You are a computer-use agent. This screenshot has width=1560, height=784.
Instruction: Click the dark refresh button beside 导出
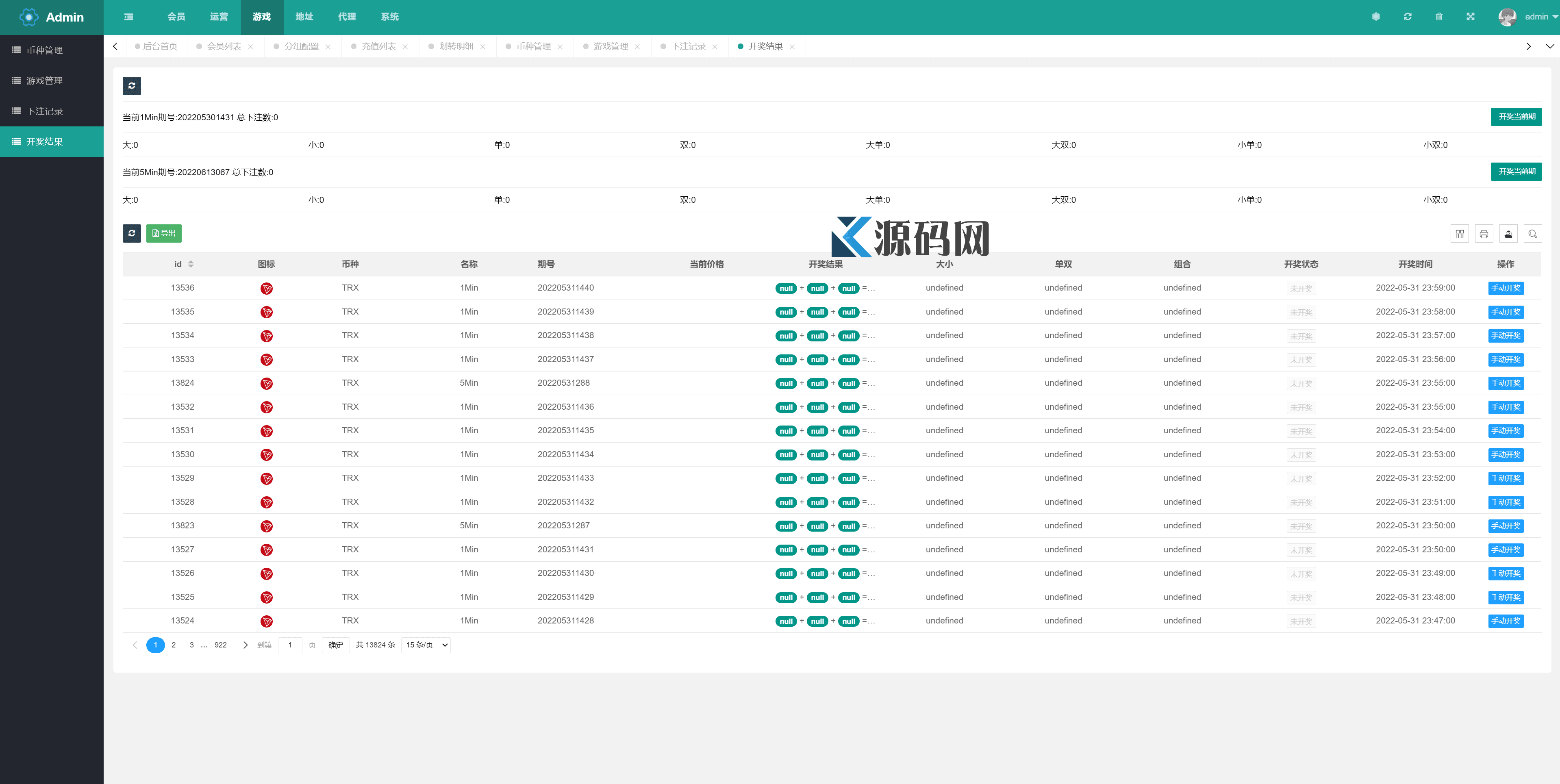(x=131, y=234)
